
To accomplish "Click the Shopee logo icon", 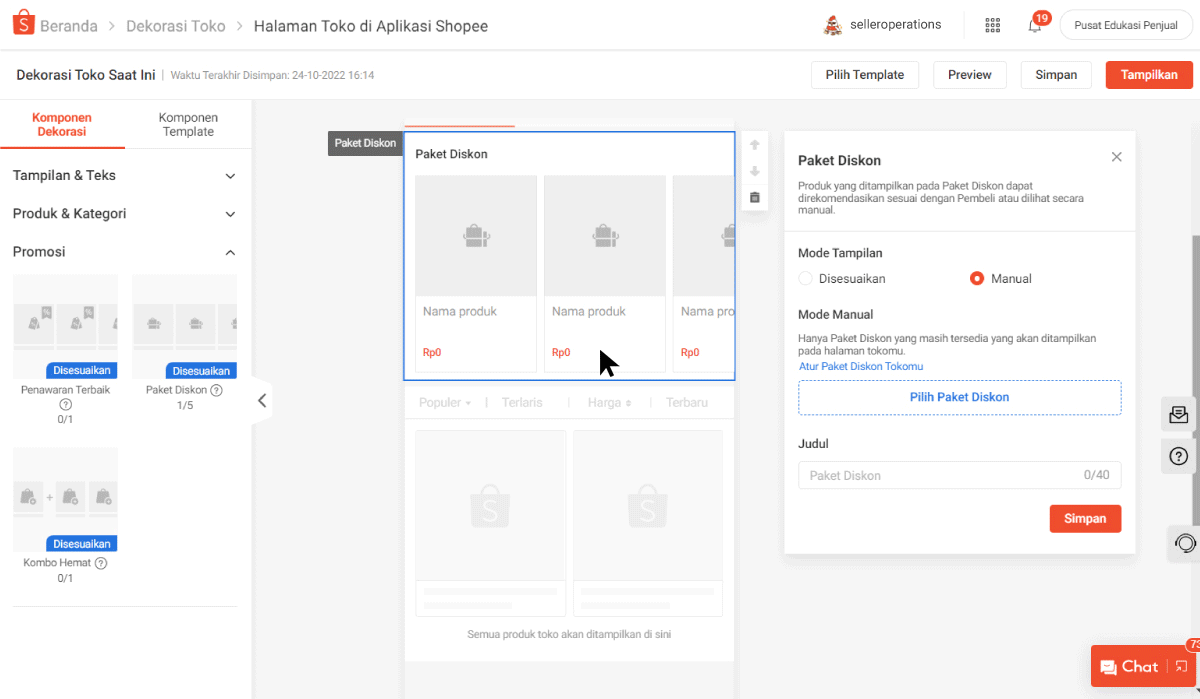I will pyautogui.click(x=24, y=25).
